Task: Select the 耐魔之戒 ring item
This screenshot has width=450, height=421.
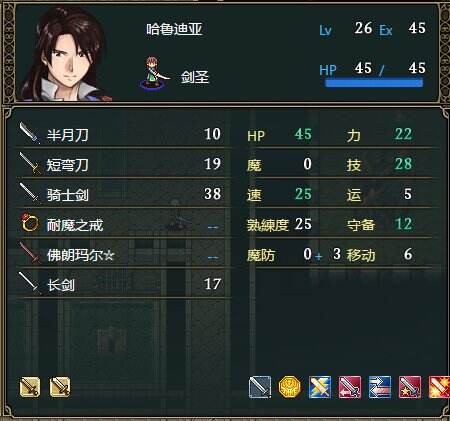Action: pyautogui.click(x=122, y=224)
